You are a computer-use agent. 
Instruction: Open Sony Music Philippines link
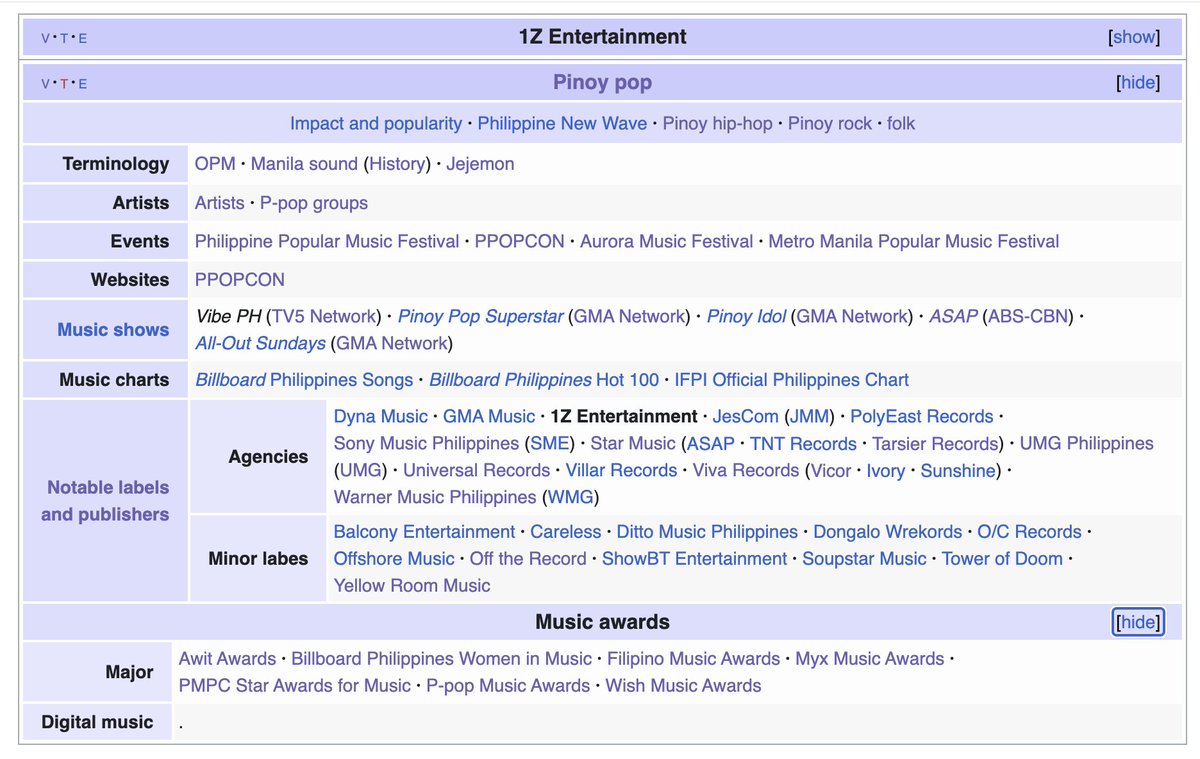427,444
